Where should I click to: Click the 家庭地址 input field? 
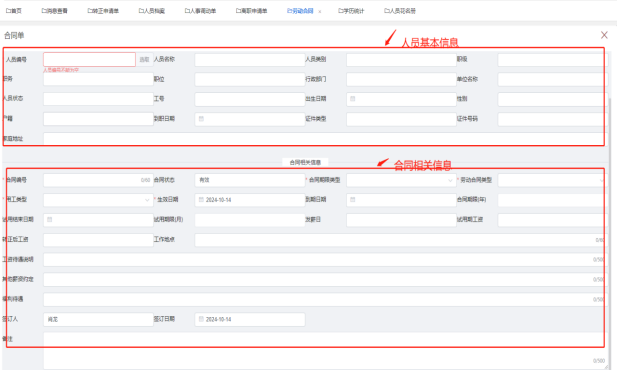click(325, 139)
